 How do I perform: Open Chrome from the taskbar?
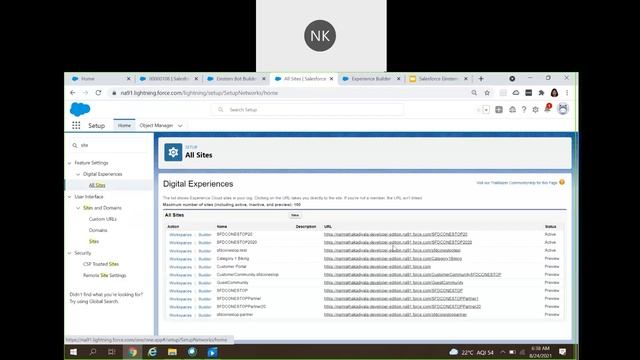[x=132, y=352]
